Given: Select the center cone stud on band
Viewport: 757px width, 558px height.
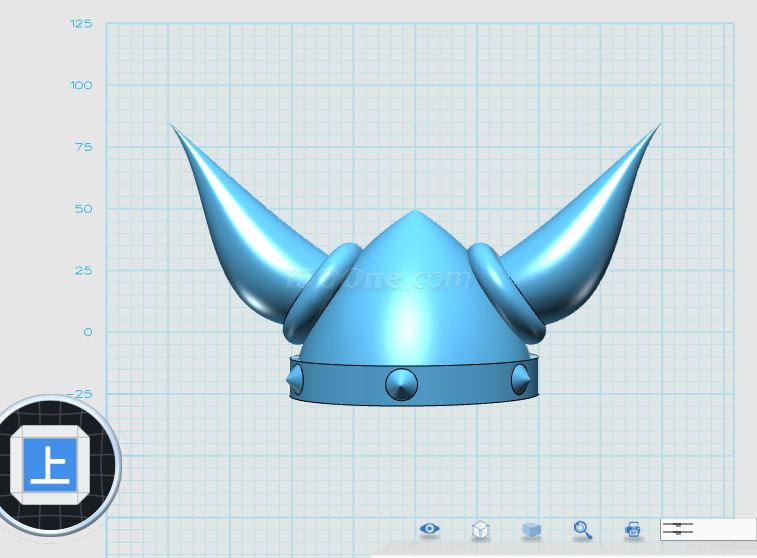Looking at the screenshot, I should [x=402, y=383].
